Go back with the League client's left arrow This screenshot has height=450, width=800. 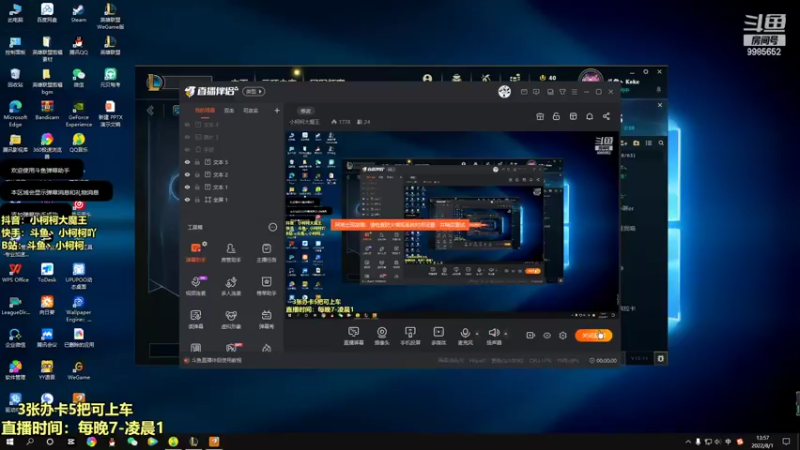(x=151, y=110)
